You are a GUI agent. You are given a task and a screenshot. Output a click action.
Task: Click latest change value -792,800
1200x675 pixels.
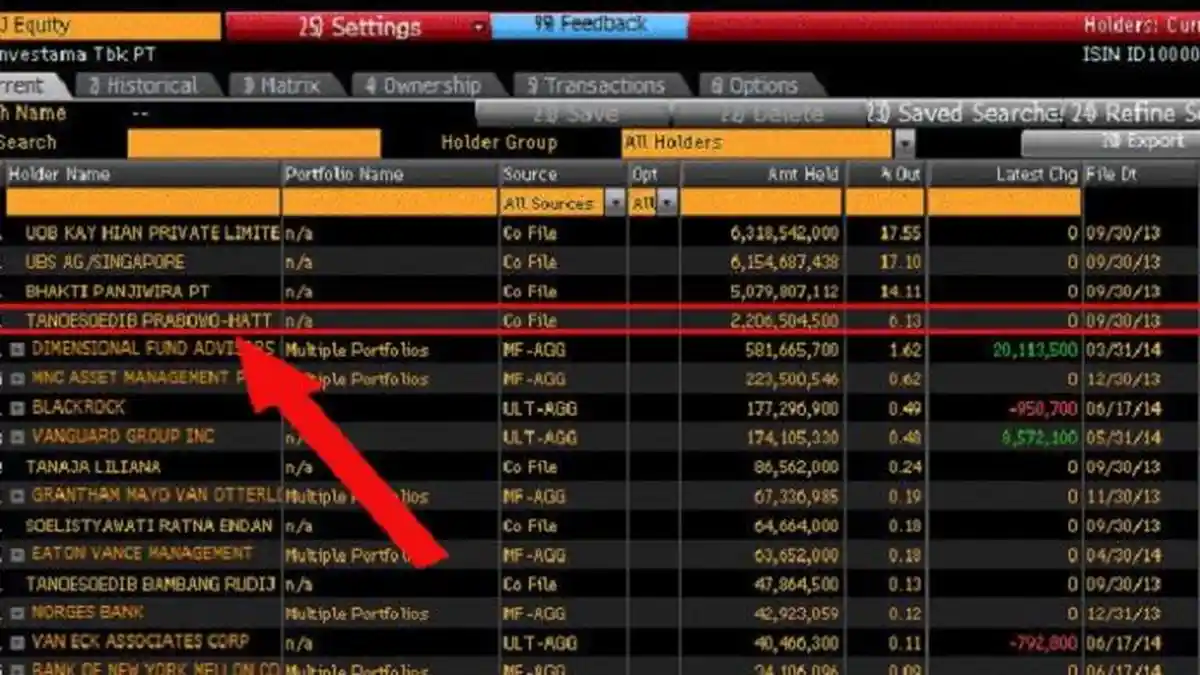pyautogui.click(x=1041, y=642)
